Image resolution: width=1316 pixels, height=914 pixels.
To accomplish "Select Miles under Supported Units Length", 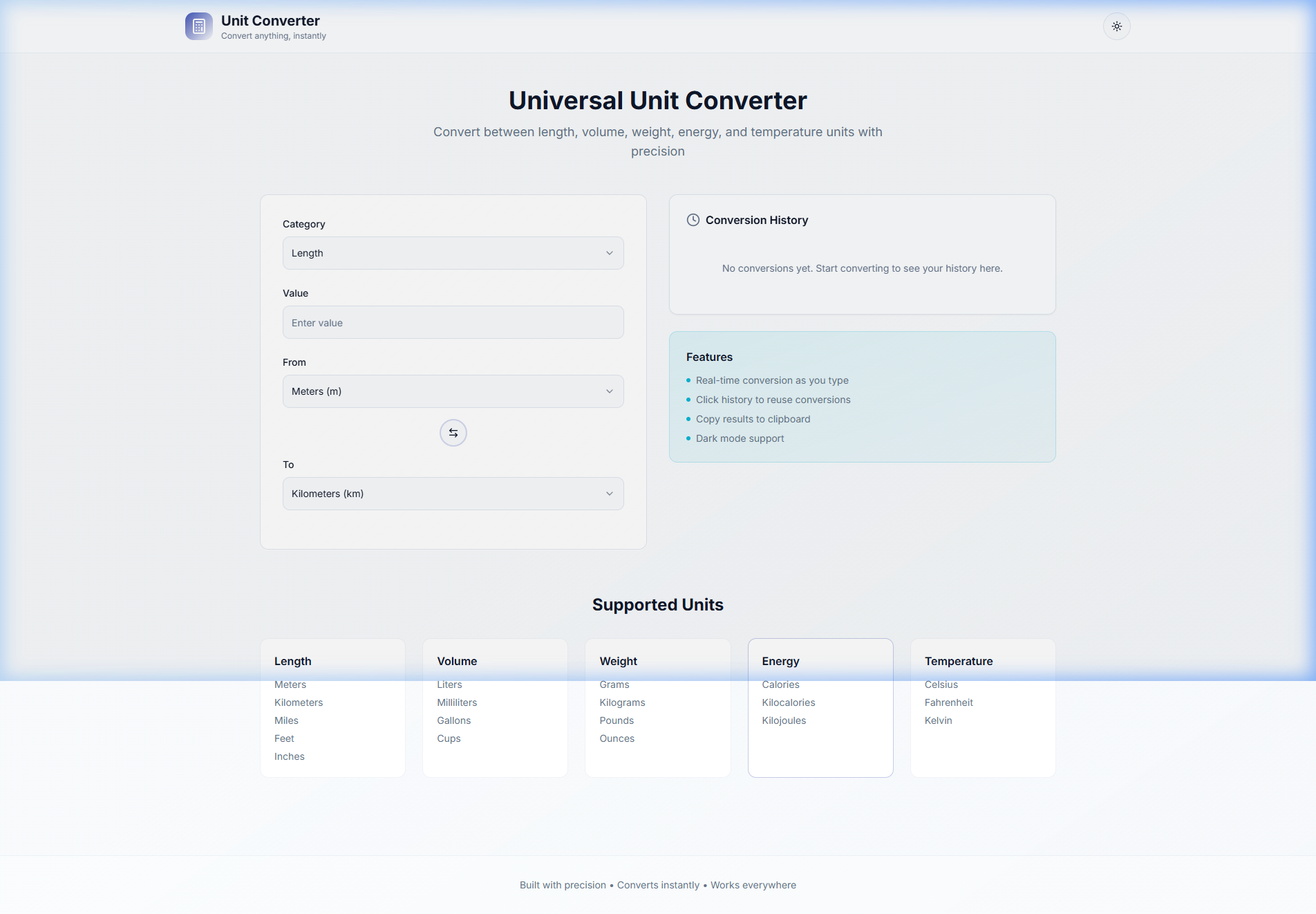I will point(285,720).
